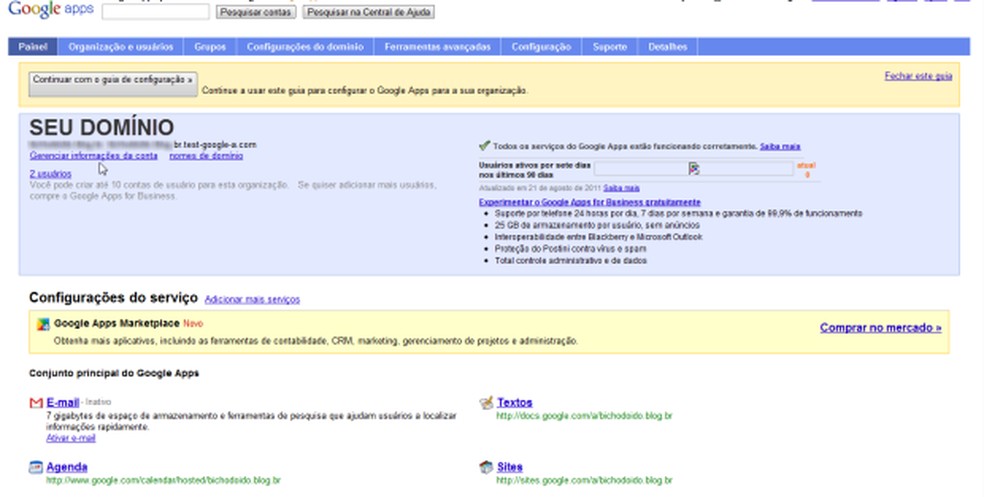Click the Google Apps Marketplace icon
Viewport: 984px width, 497px height.
[x=43, y=324]
